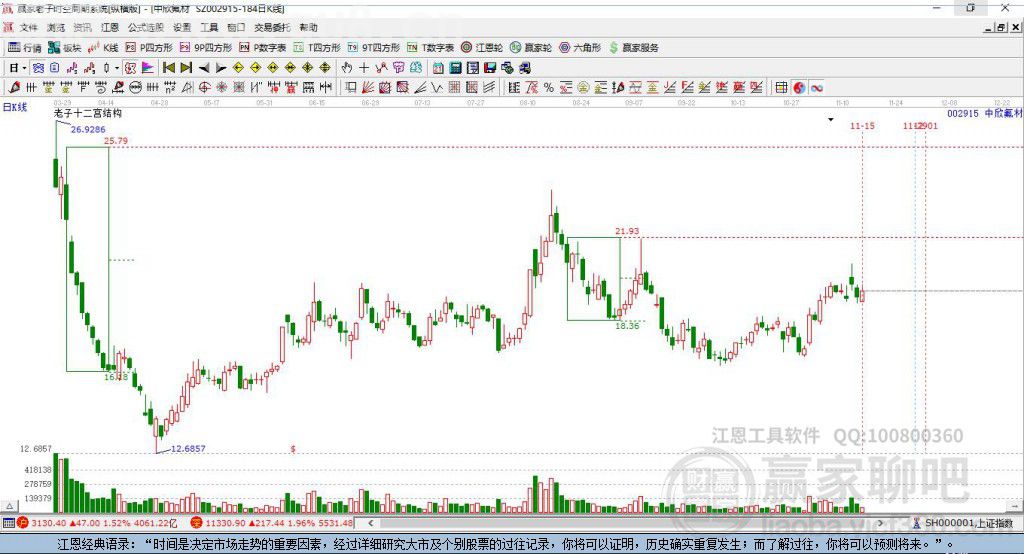Open the 工具 menu

click(x=209, y=27)
